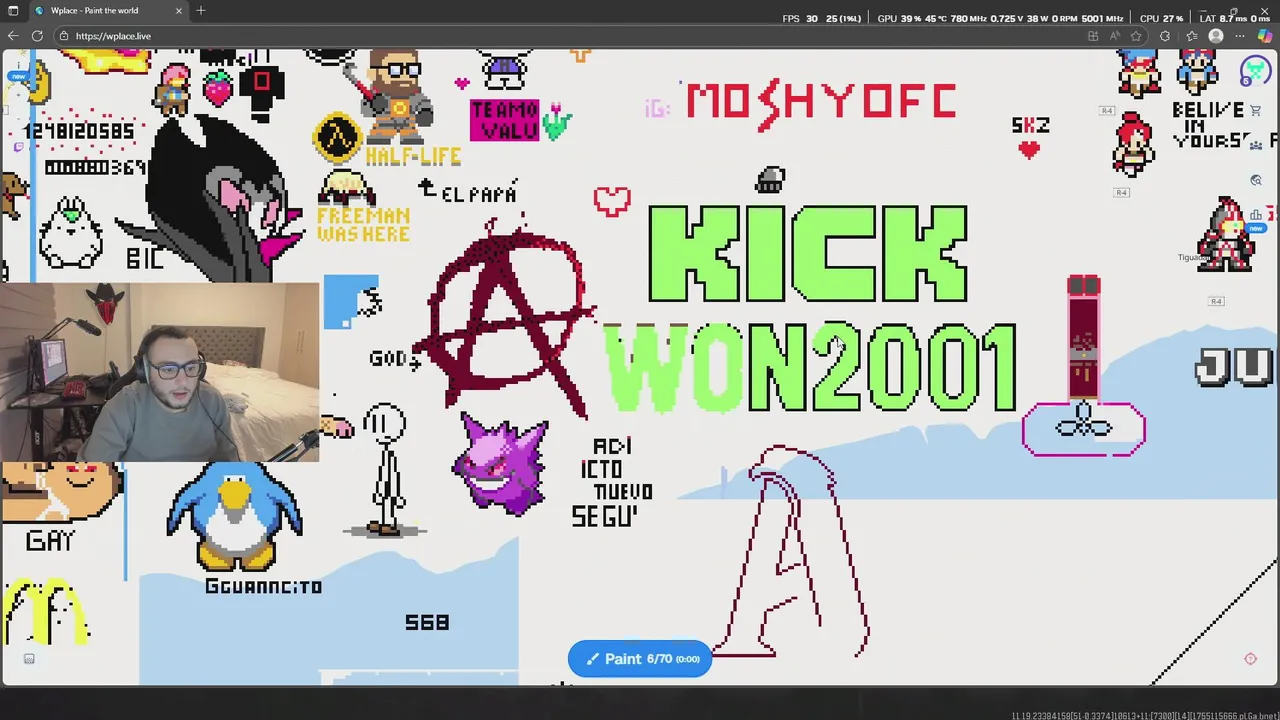Open the leaderboard bar chart icon
1280x720 pixels.
pyautogui.click(x=1255, y=215)
